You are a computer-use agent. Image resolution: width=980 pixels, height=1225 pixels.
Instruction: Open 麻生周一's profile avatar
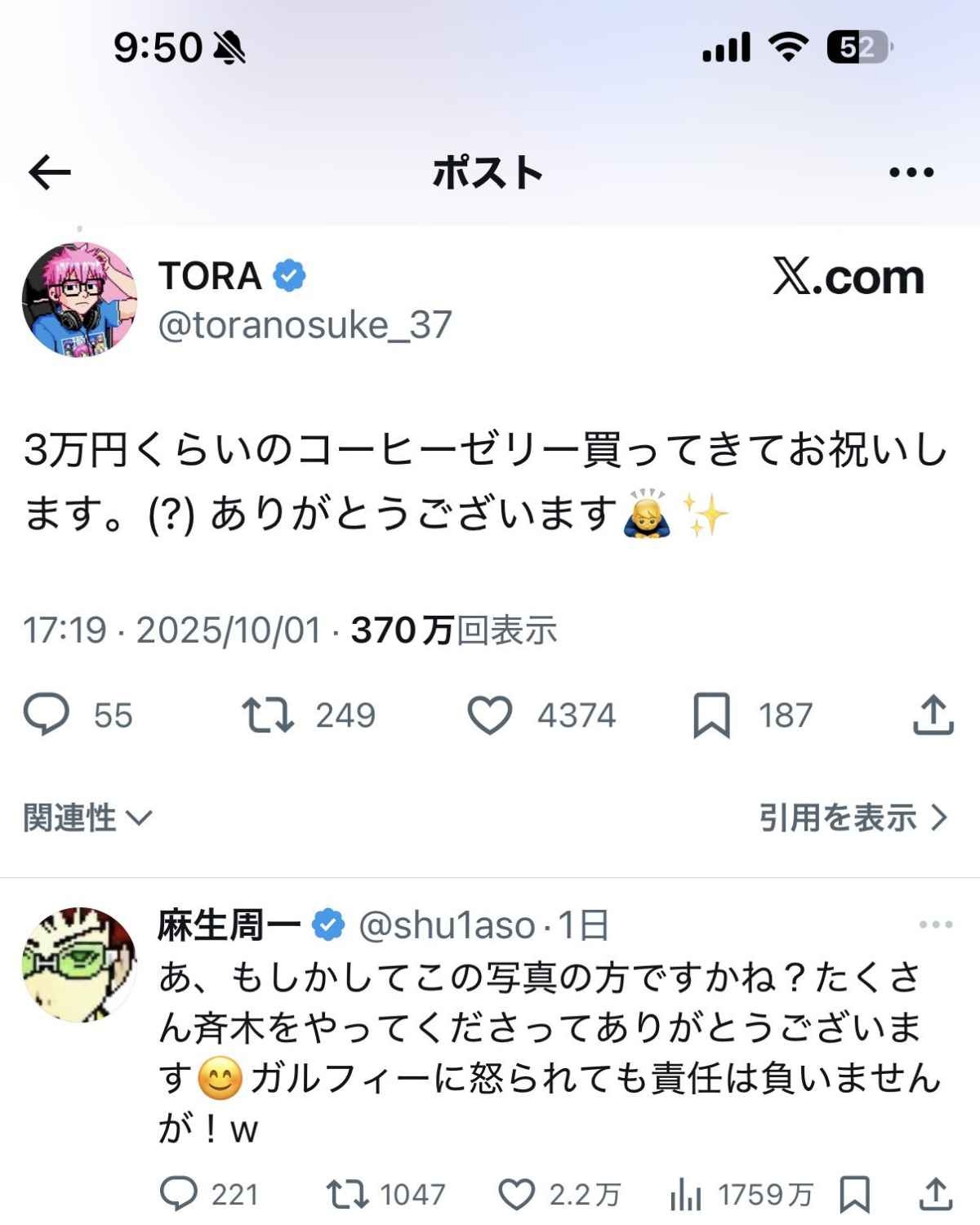80,964
